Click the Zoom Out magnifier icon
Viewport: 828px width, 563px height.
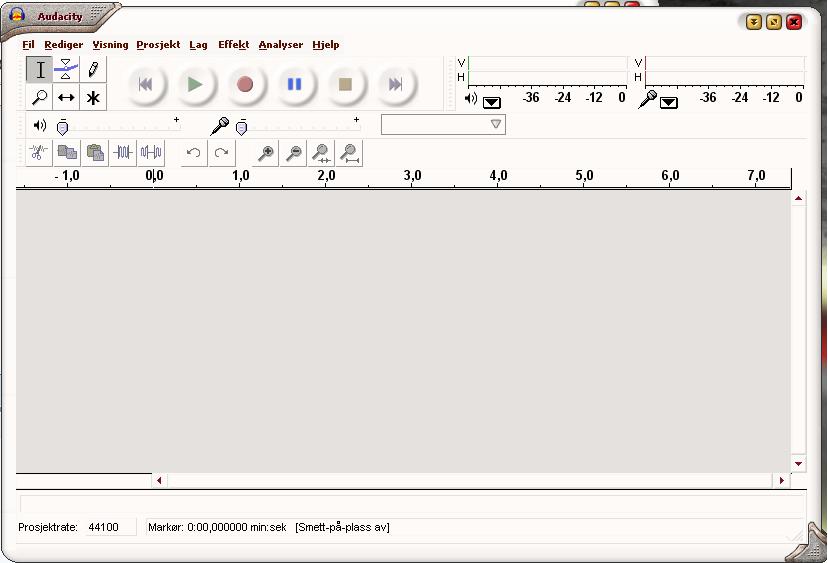pos(293,153)
